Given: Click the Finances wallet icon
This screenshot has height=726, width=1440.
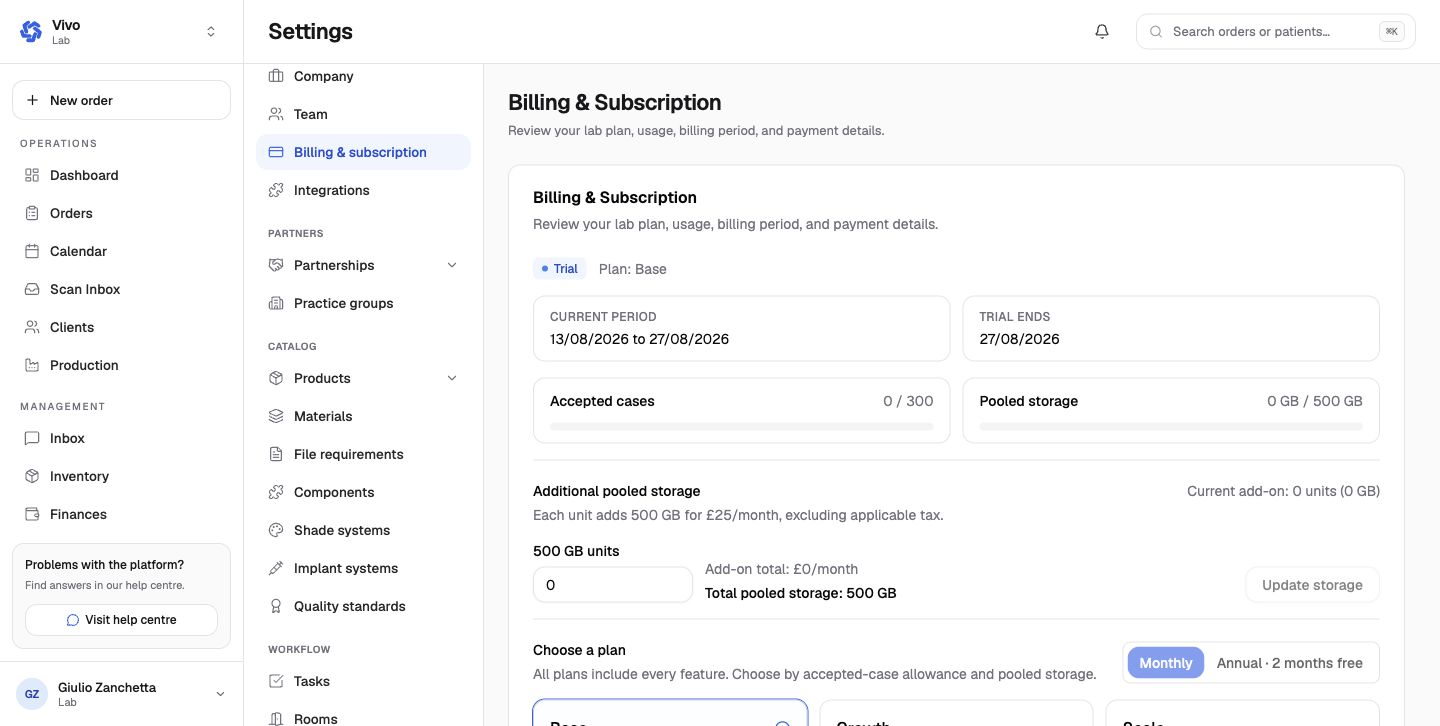Looking at the screenshot, I should click(x=32, y=514).
